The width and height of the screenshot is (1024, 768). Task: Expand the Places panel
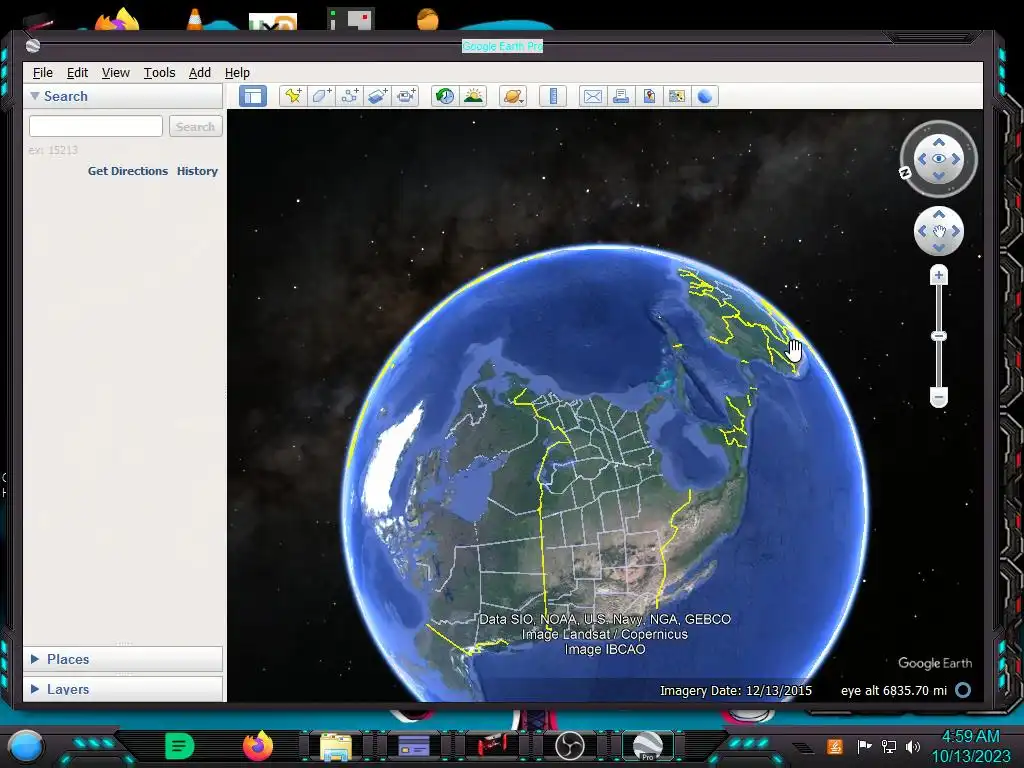click(x=35, y=659)
